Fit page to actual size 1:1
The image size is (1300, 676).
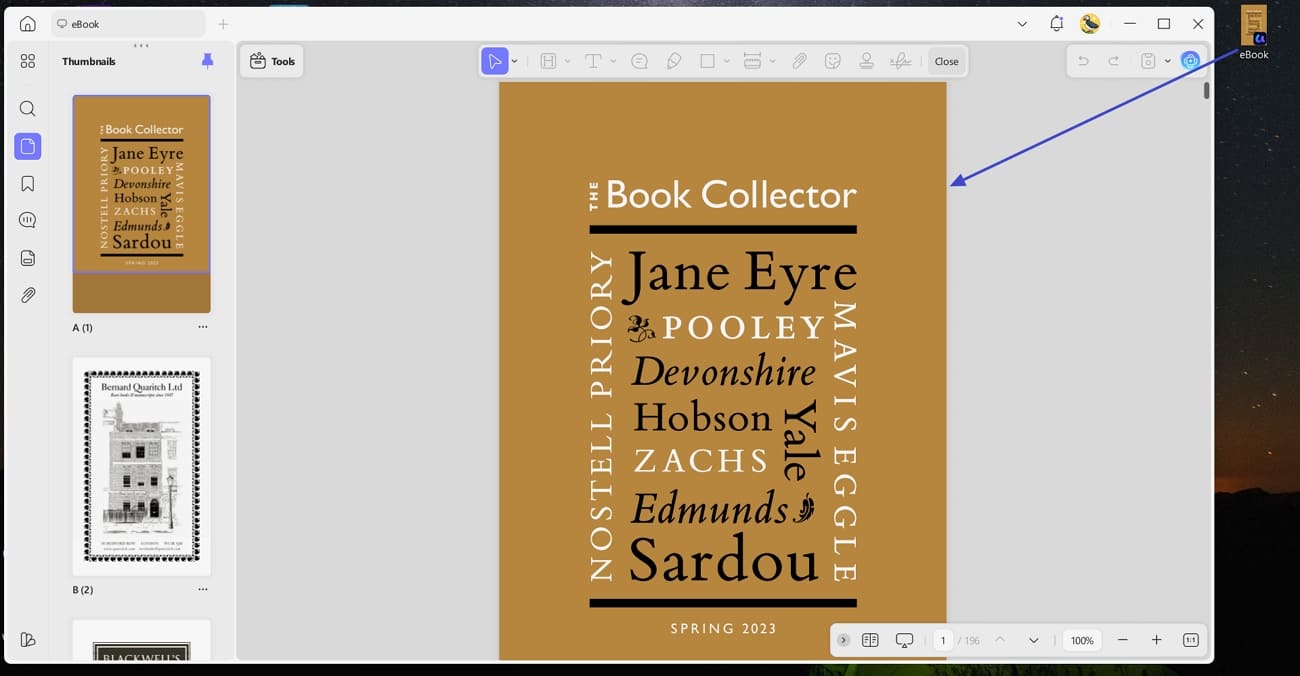1190,640
